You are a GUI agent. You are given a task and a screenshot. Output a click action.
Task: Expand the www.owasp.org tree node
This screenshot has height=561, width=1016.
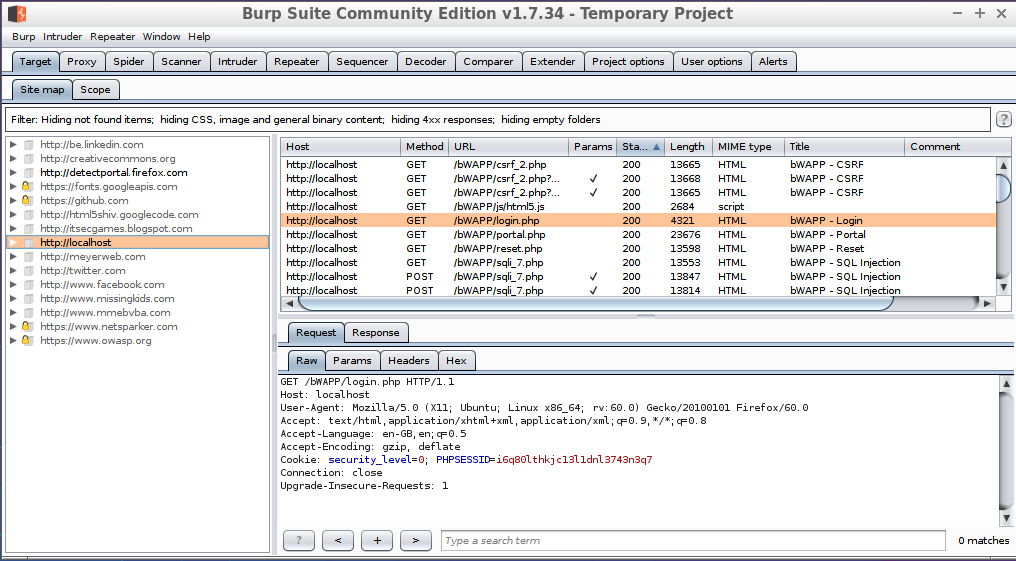tap(13, 341)
